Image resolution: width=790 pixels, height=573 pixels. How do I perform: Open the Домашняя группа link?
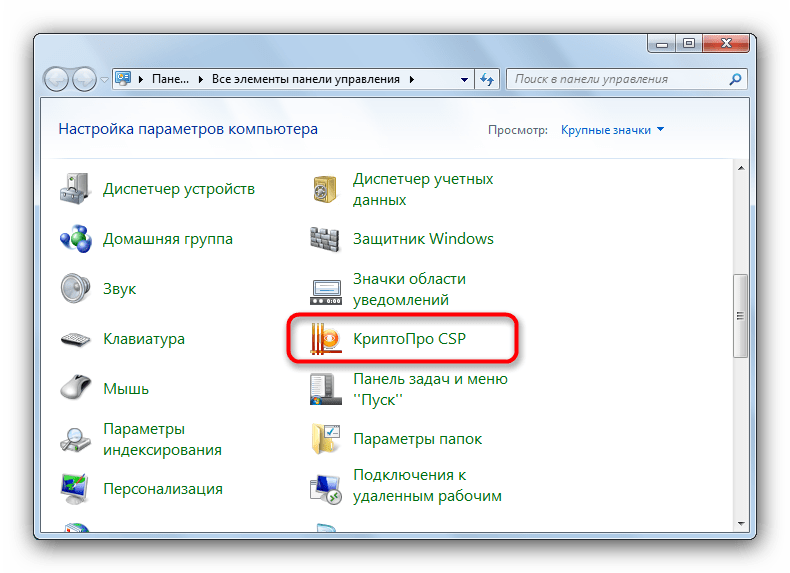pyautogui.click(x=168, y=239)
